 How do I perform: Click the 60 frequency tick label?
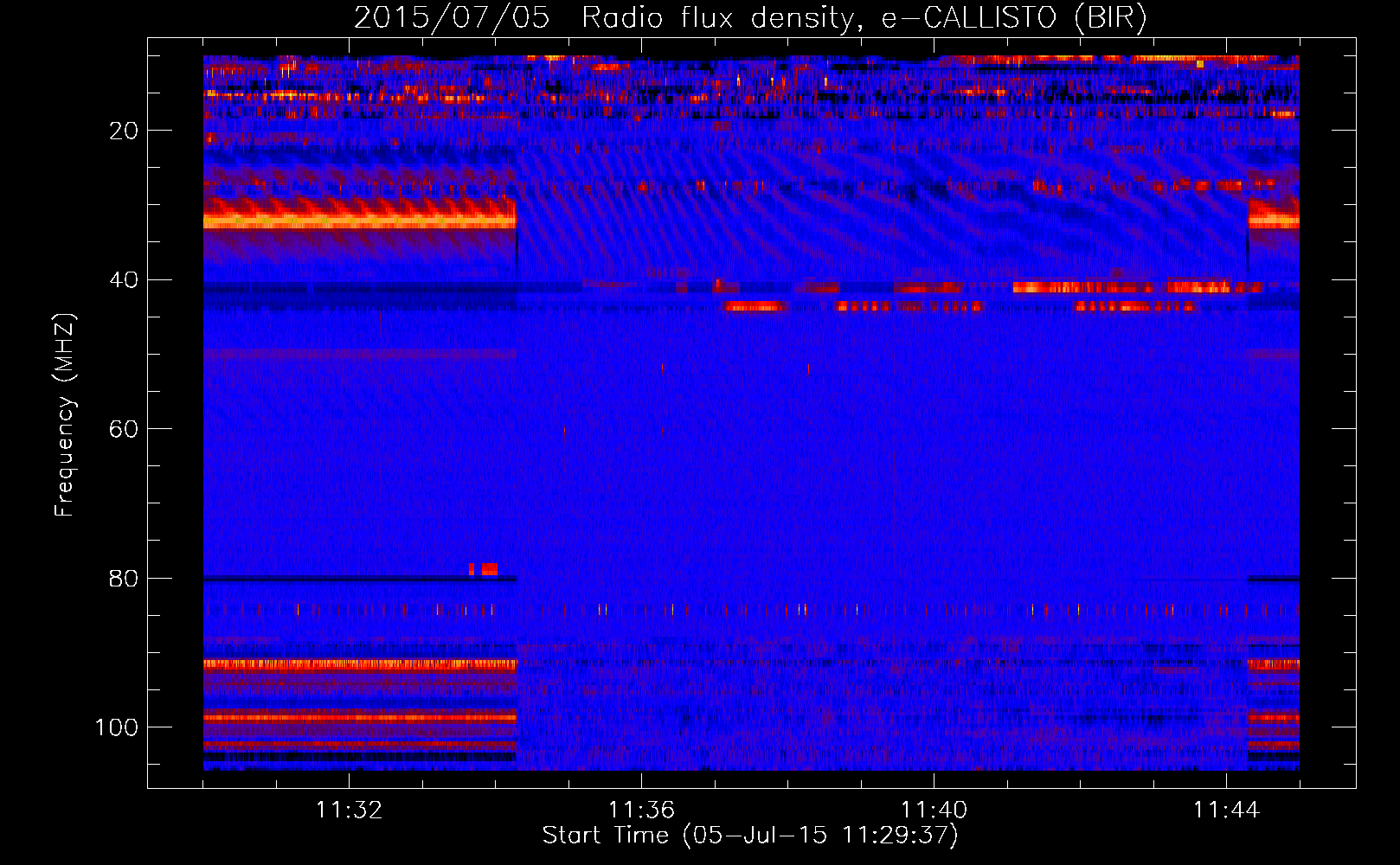point(124,429)
